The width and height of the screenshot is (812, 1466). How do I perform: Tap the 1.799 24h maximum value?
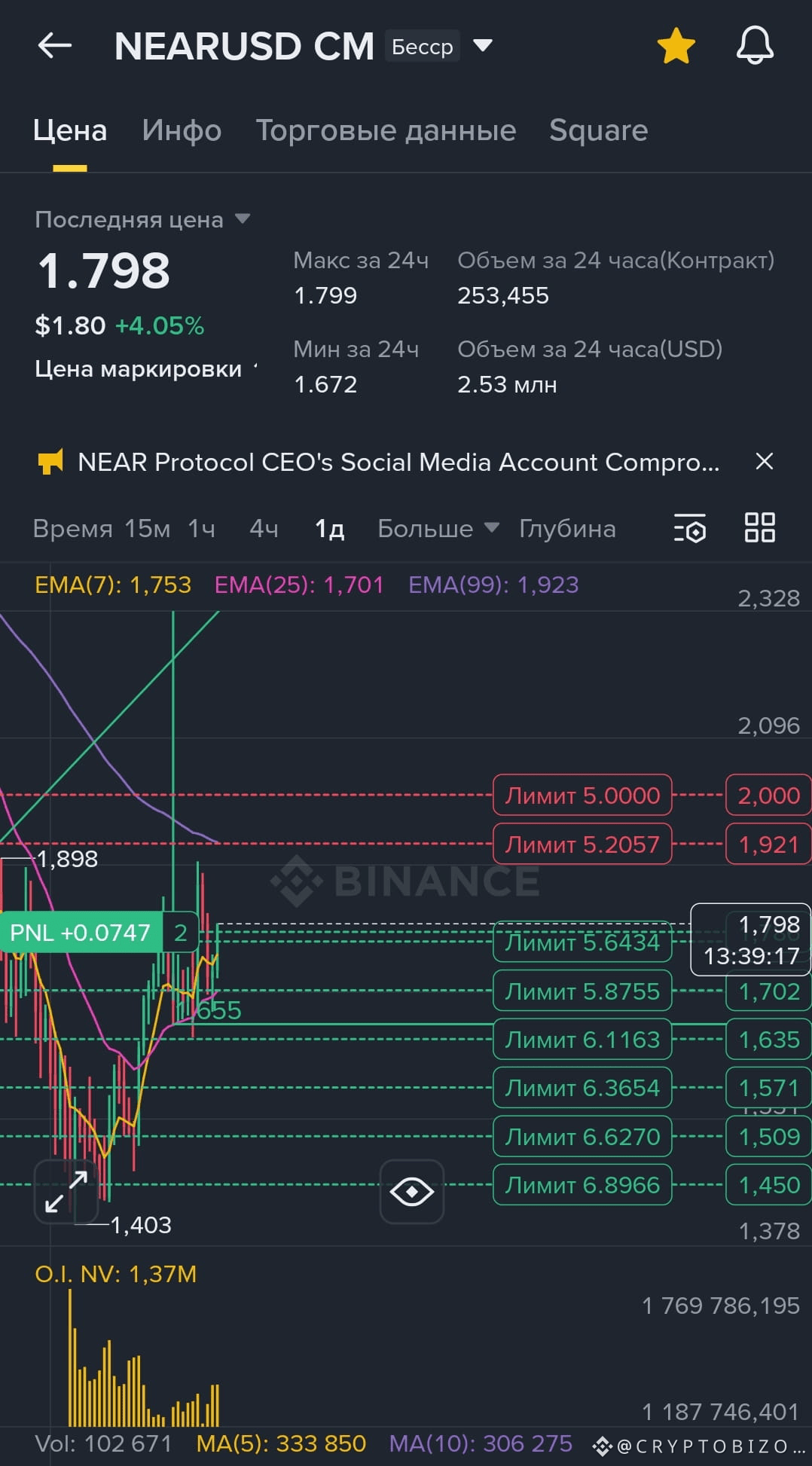pos(325,295)
